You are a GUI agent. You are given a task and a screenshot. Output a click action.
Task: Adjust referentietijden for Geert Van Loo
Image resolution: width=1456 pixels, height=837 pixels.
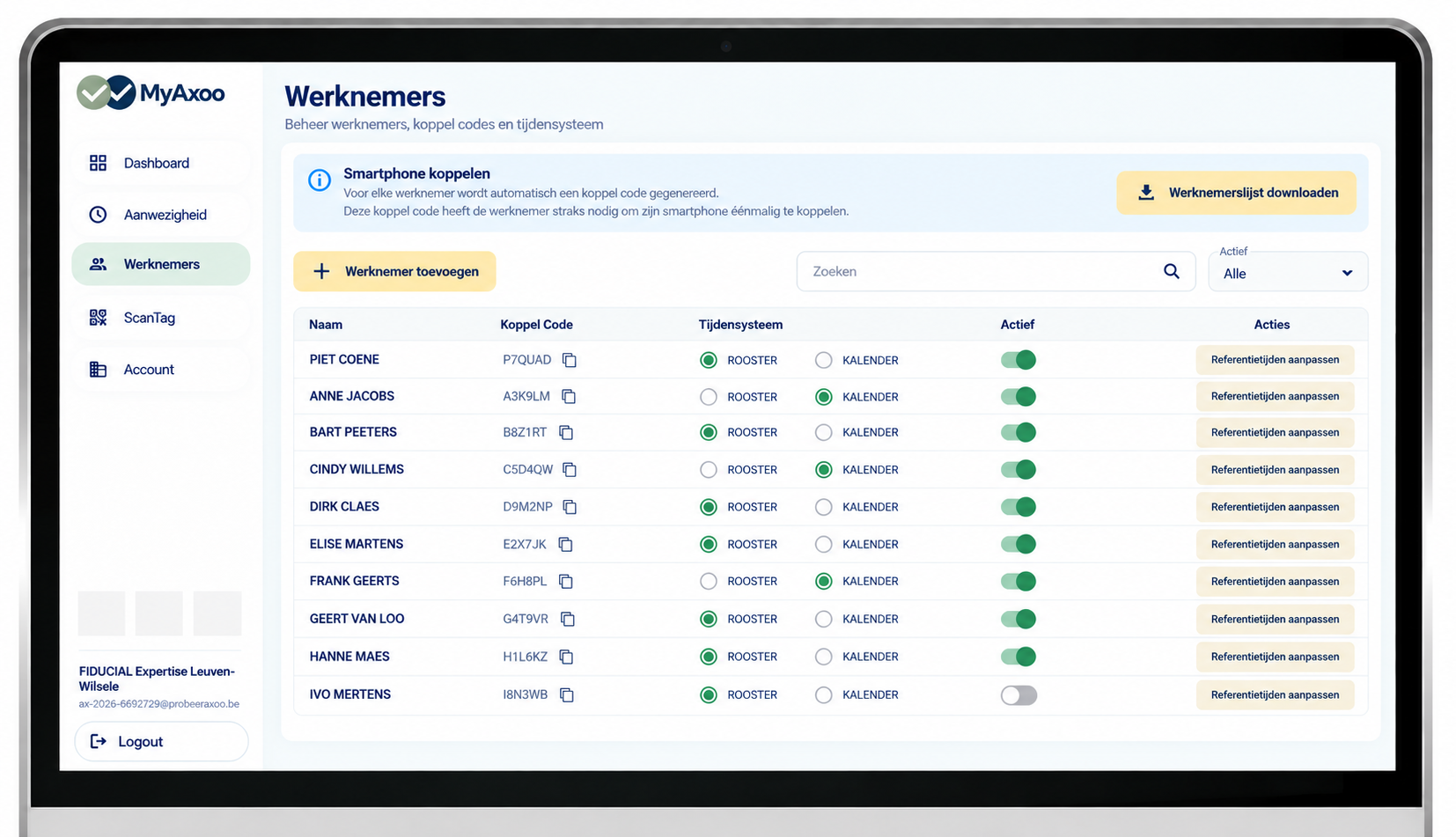[x=1275, y=620]
